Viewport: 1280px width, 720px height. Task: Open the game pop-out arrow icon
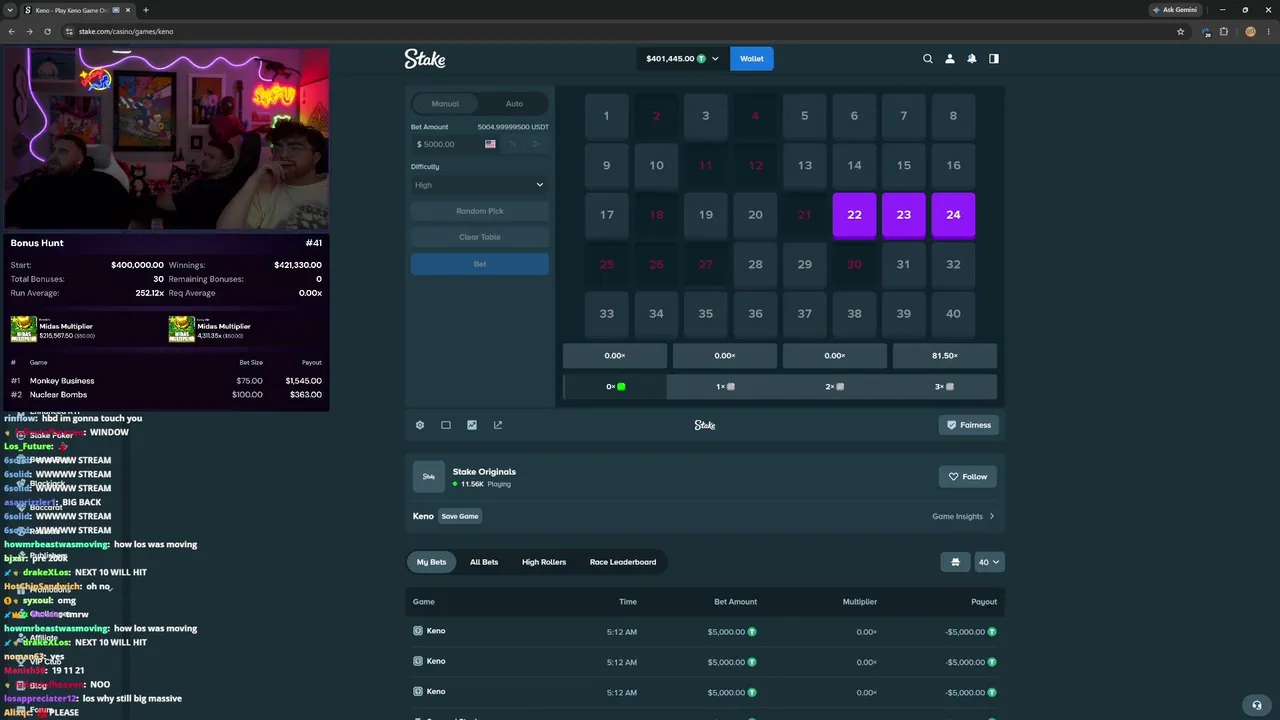[x=498, y=425]
